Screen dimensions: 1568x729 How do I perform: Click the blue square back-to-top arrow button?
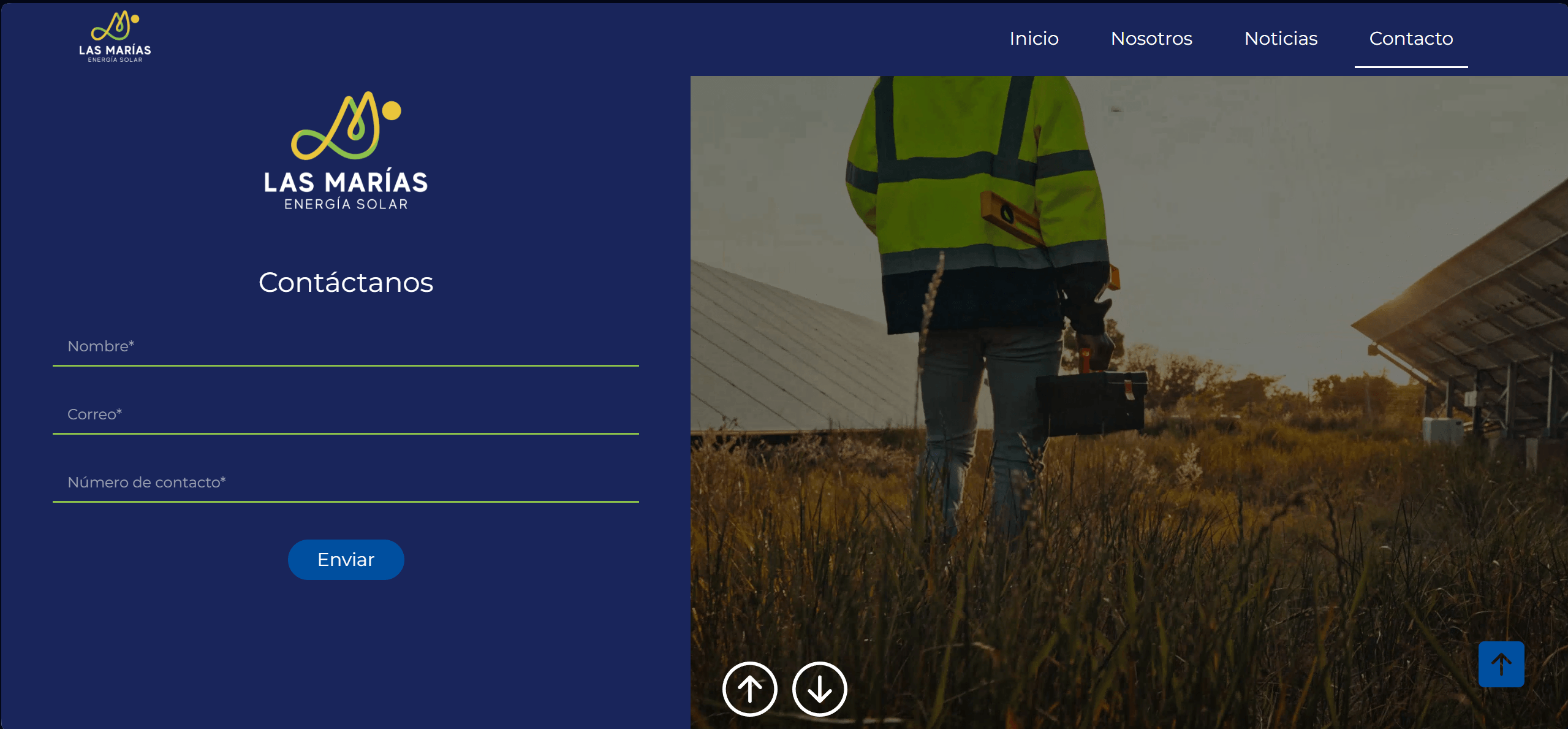point(1501,664)
